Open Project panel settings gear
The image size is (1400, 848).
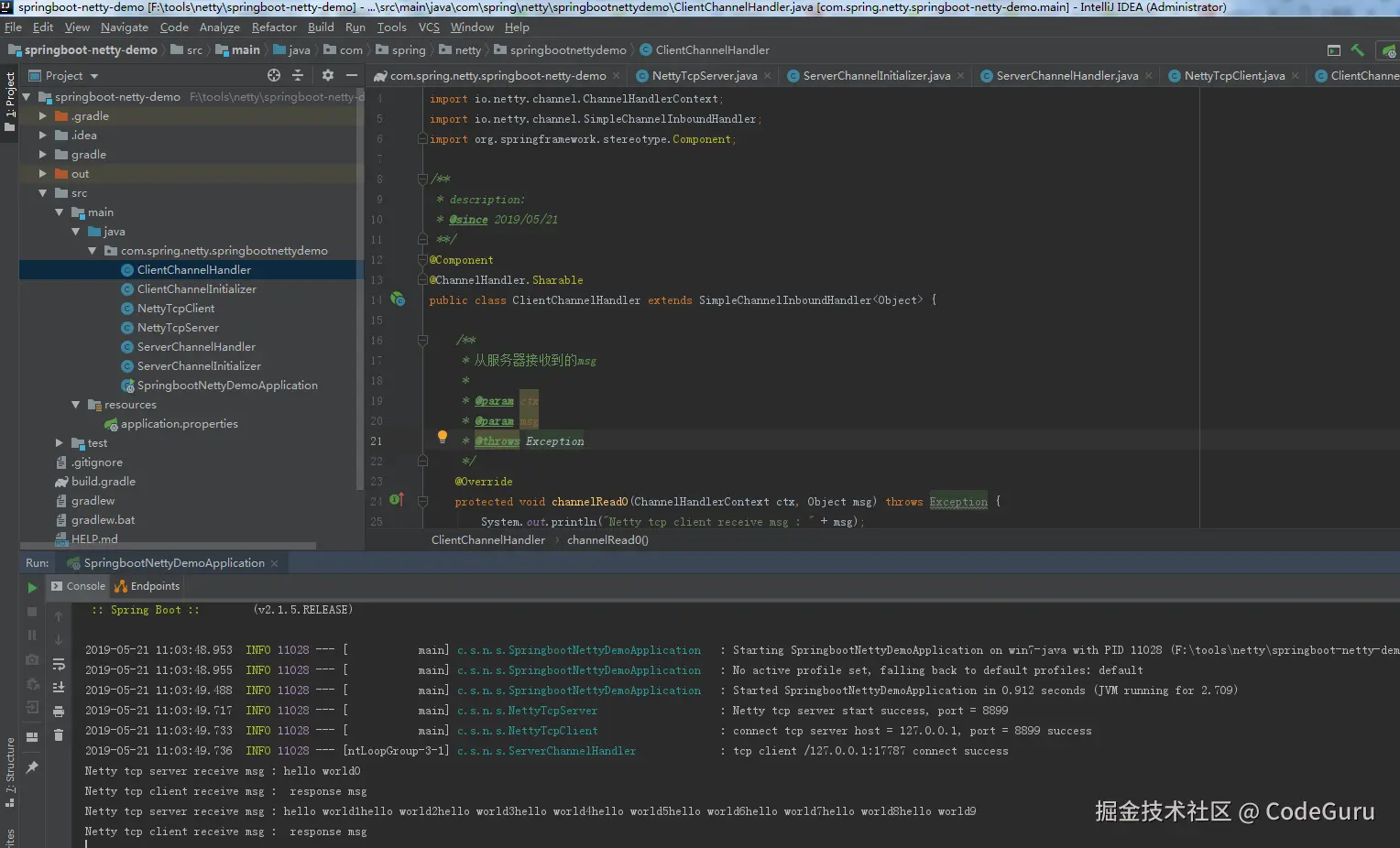327,75
